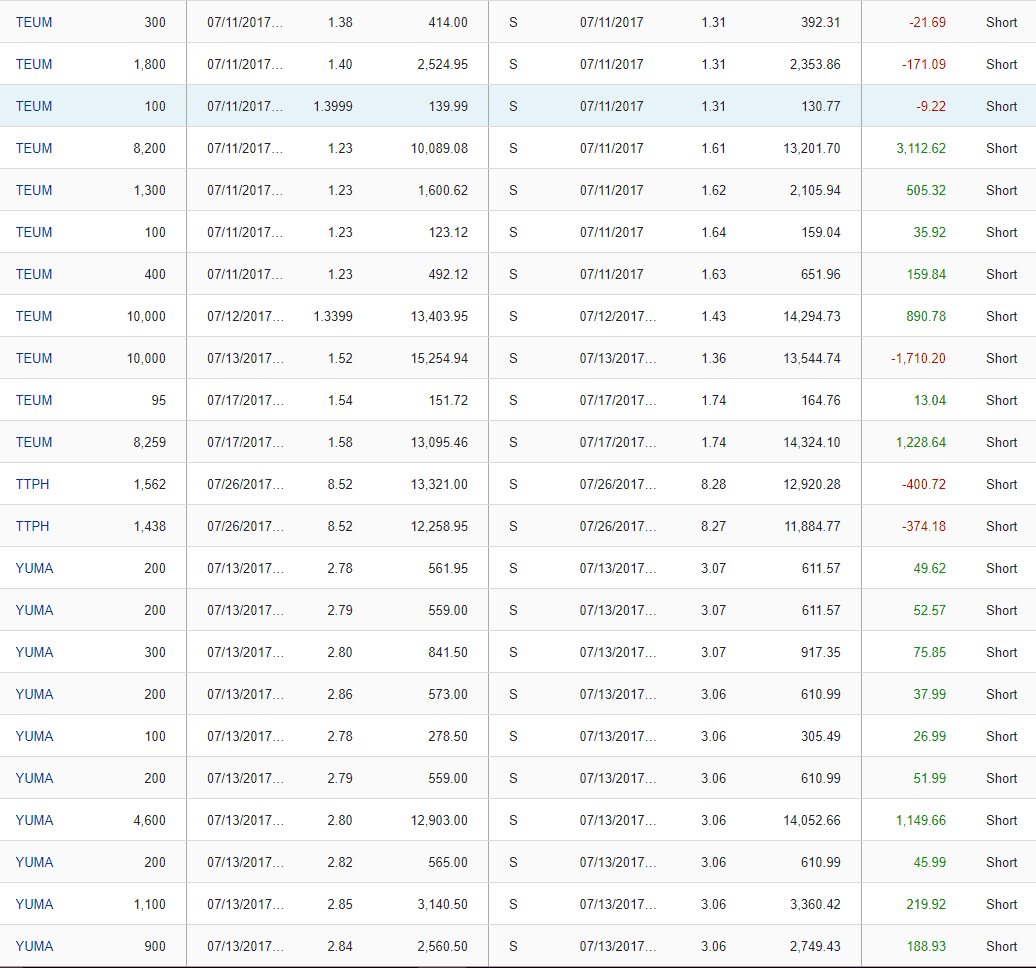
Task: Click the 1.64 sell price
Action: tap(714, 233)
